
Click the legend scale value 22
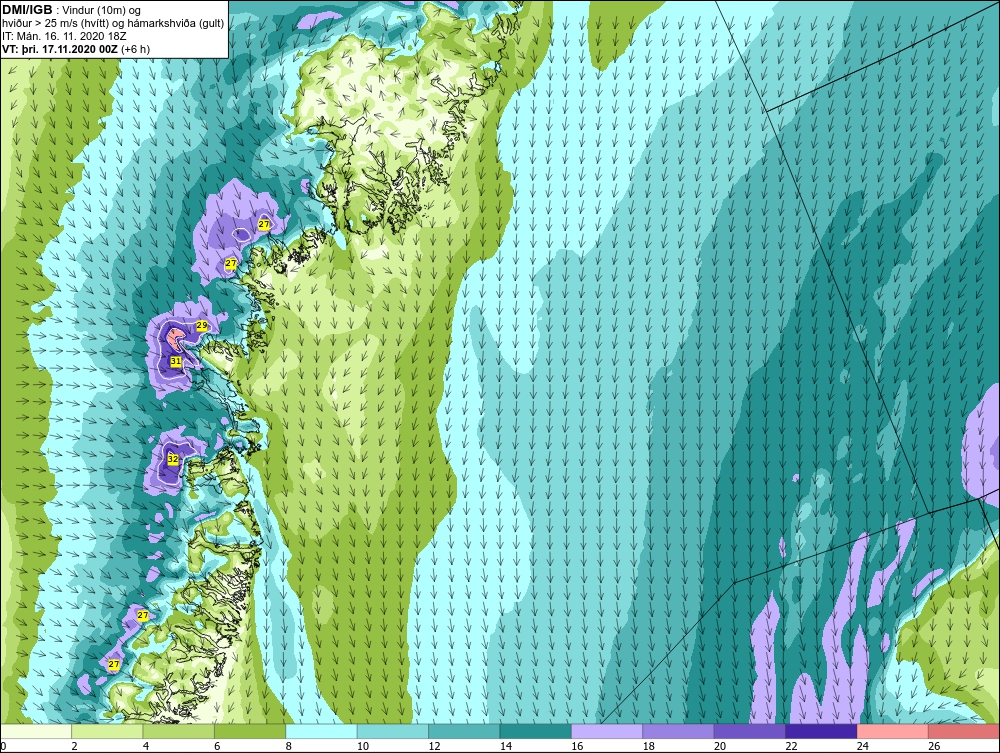coord(791,746)
